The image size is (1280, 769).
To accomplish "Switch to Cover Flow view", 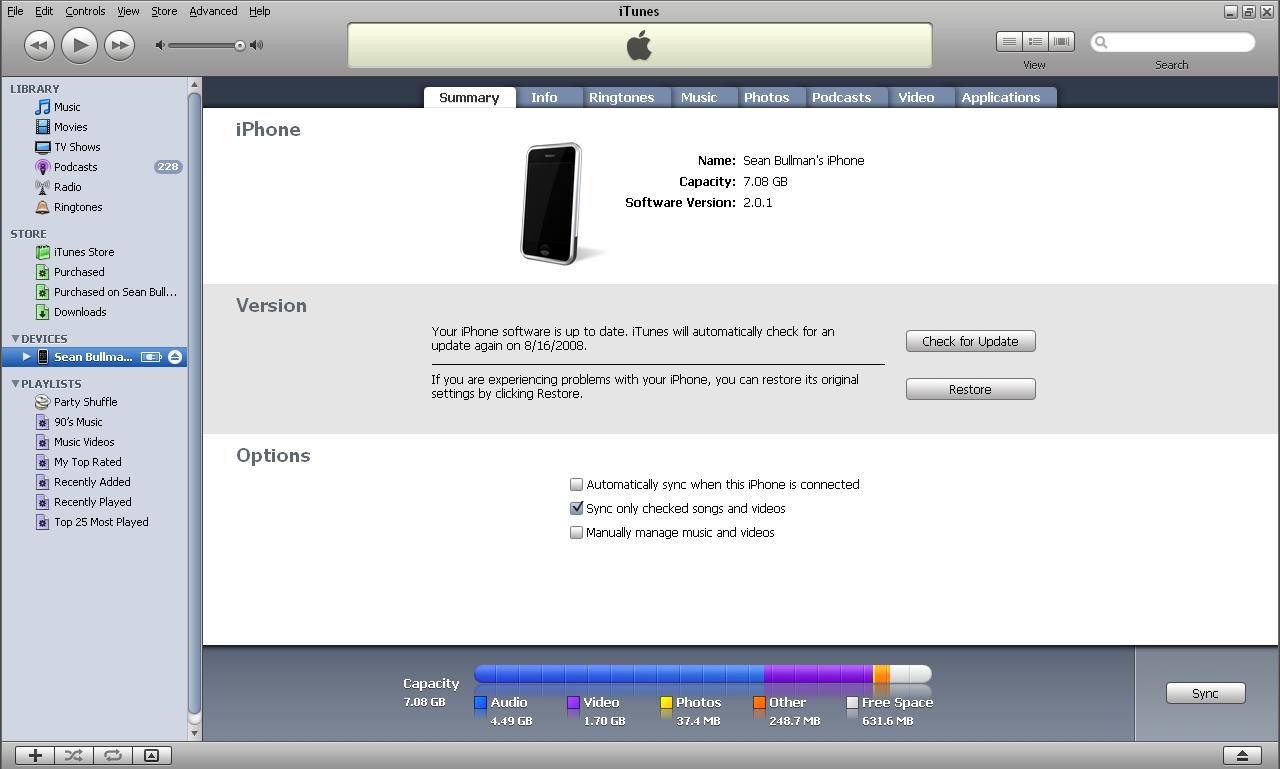I will tap(1061, 41).
